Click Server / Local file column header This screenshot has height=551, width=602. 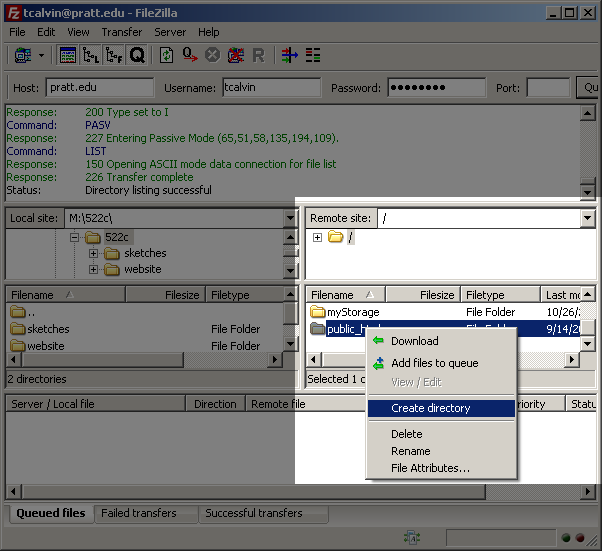point(96,404)
